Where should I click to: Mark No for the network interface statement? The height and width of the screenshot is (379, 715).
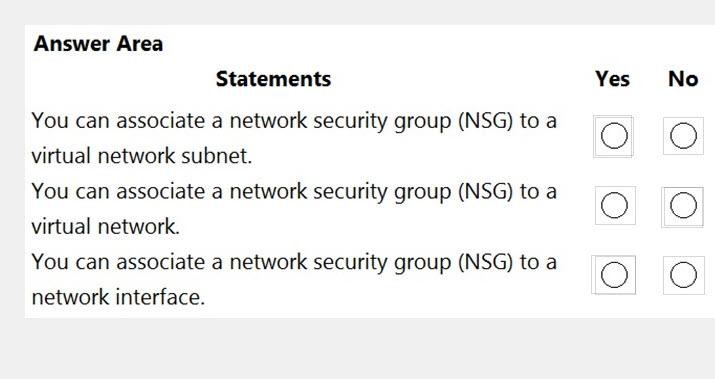[683, 275]
